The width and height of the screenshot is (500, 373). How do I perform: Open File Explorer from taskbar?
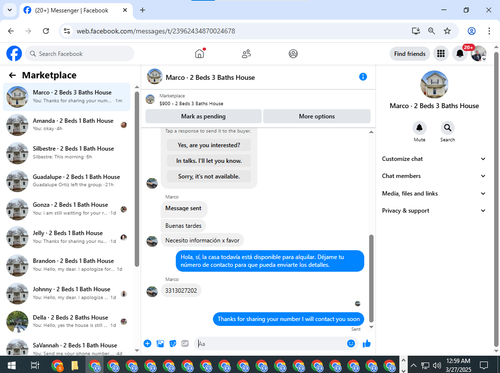click(75, 365)
